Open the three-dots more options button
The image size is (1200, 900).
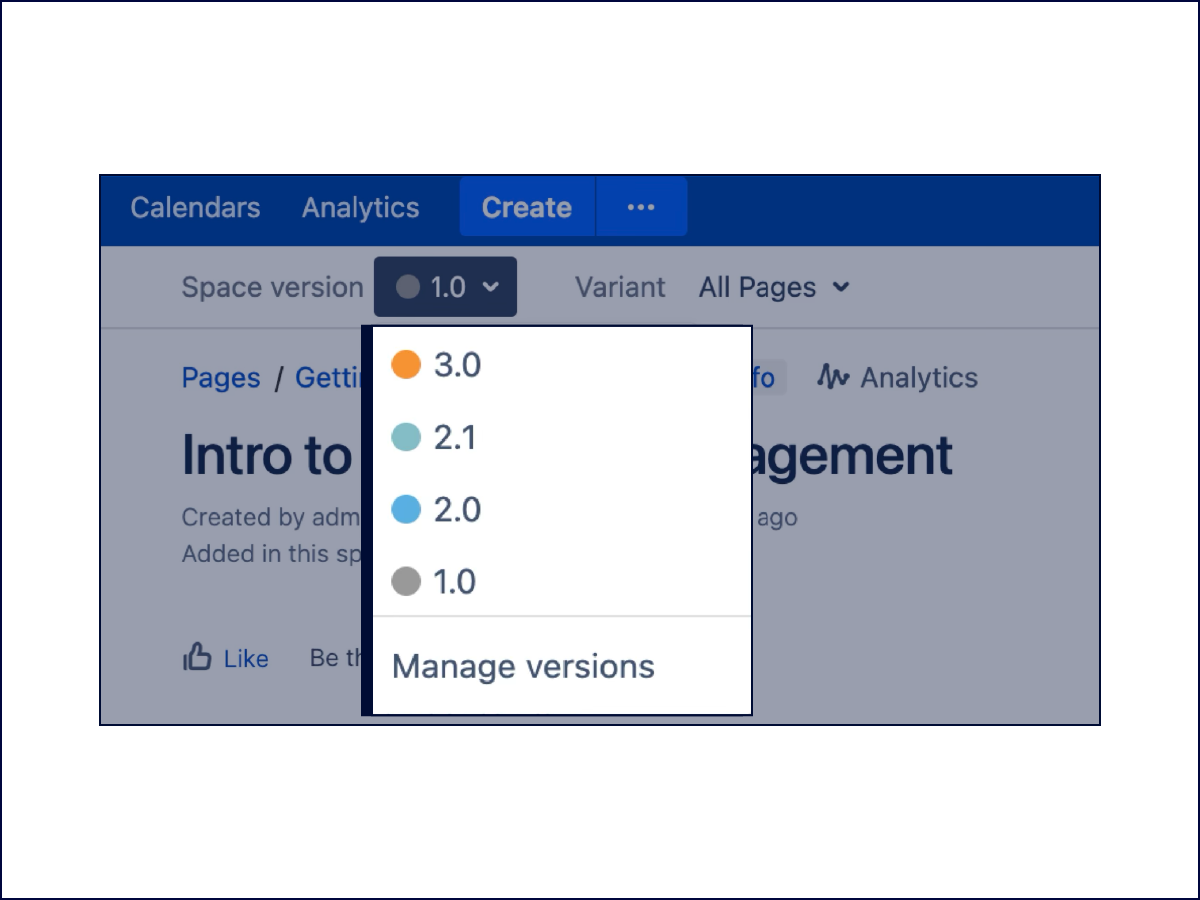pos(641,207)
